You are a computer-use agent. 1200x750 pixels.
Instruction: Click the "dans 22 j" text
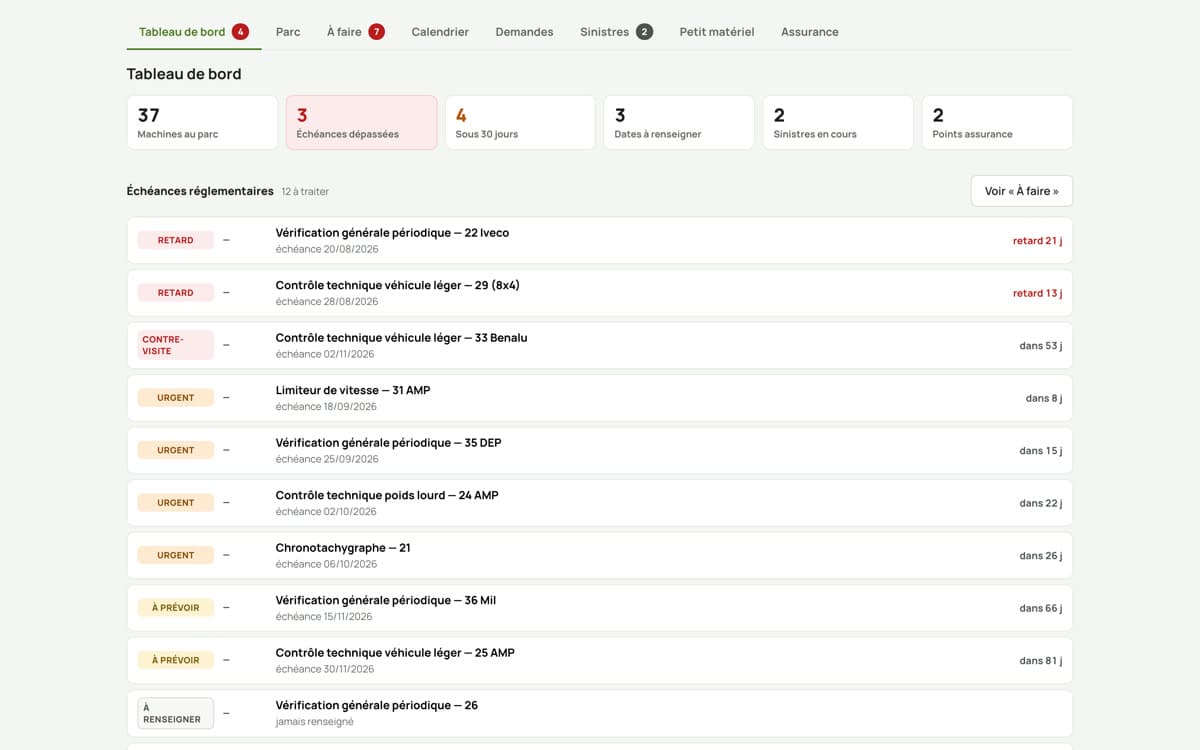click(1041, 503)
